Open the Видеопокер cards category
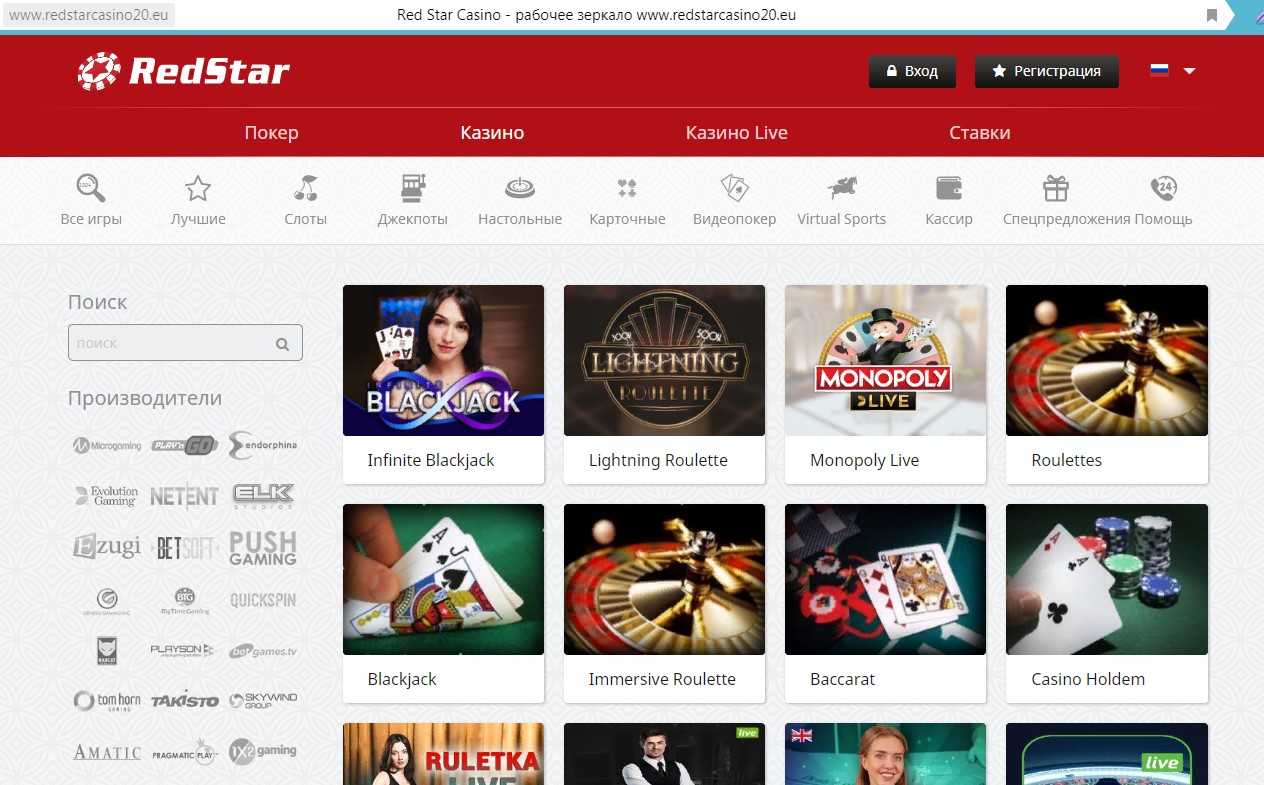The image size is (1264, 785). click(735, 188)
